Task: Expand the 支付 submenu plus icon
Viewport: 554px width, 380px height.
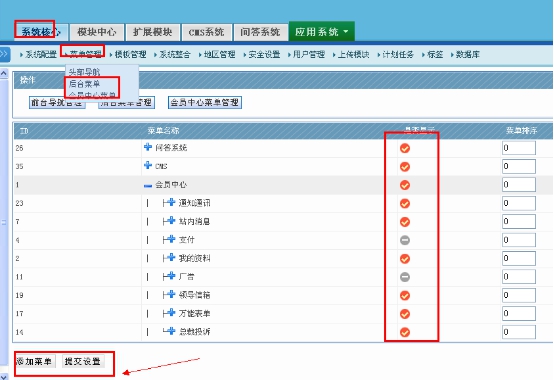Action: click(171, 239)
